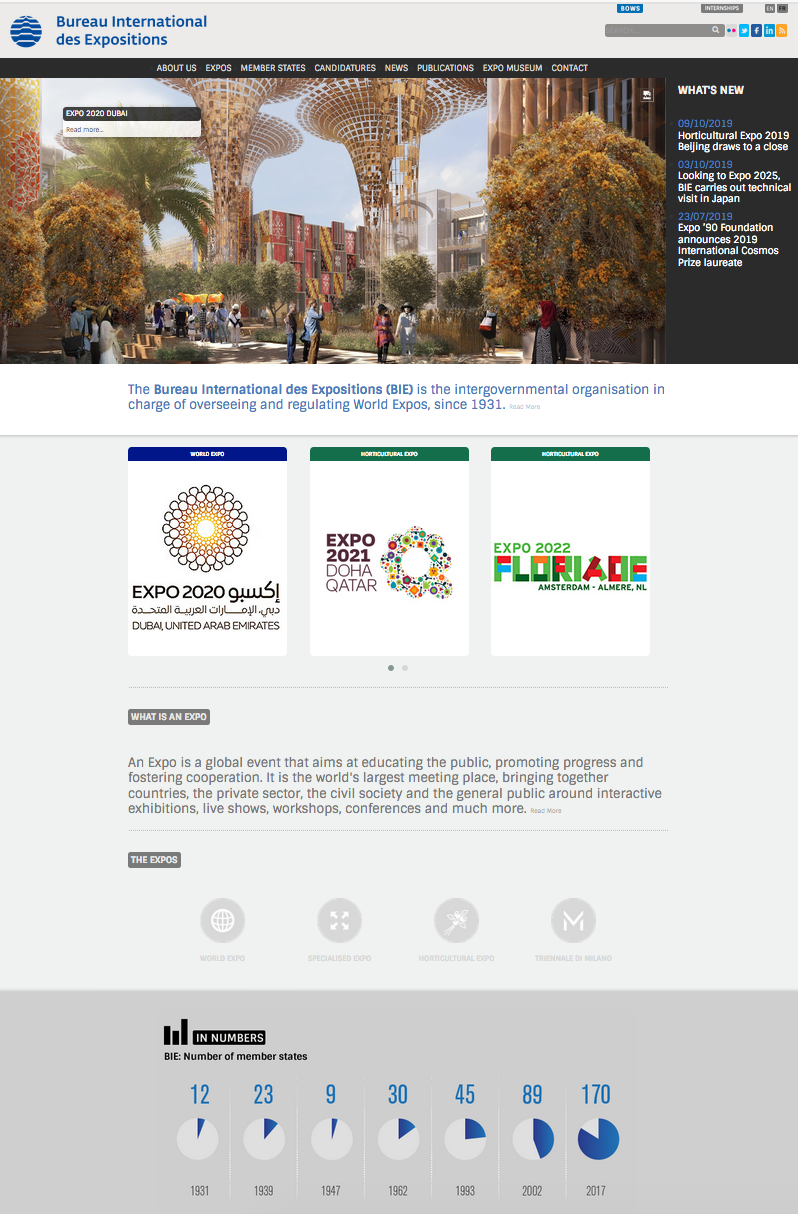Open the Publications menu
798x1214 pixels.
click(445, 68)
